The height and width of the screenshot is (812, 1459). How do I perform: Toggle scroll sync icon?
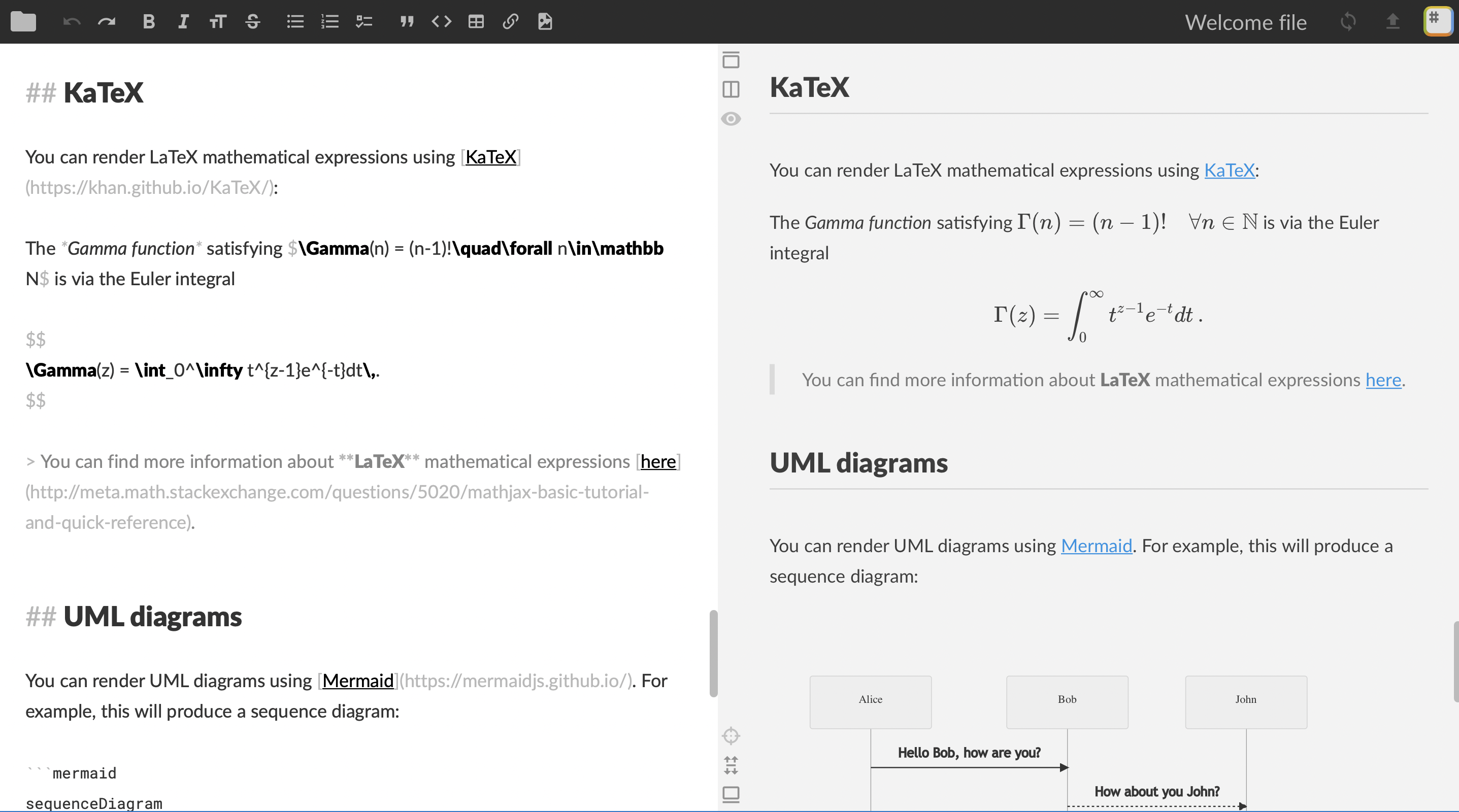click(x=731, y=765)
